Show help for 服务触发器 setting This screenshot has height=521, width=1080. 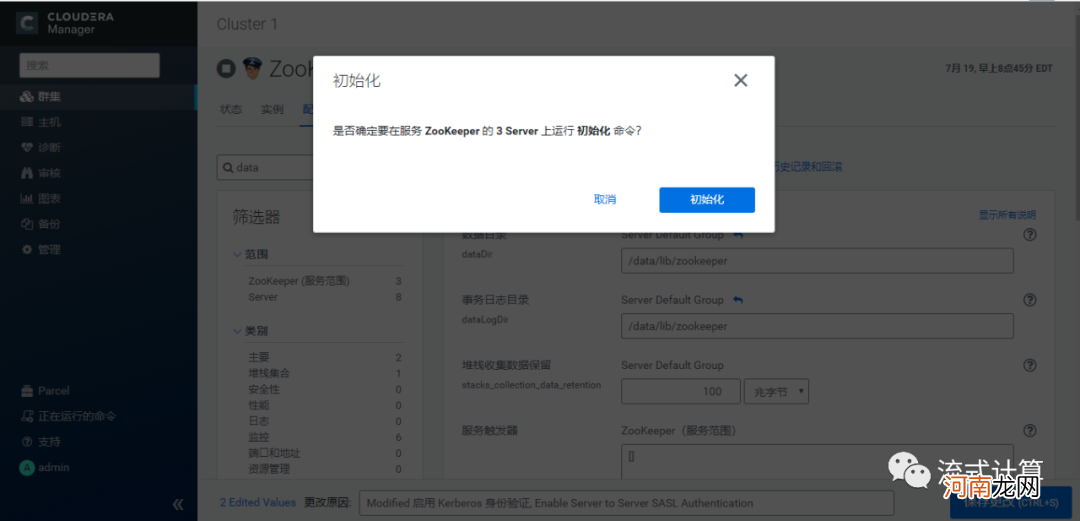(x=1030, y=431)
